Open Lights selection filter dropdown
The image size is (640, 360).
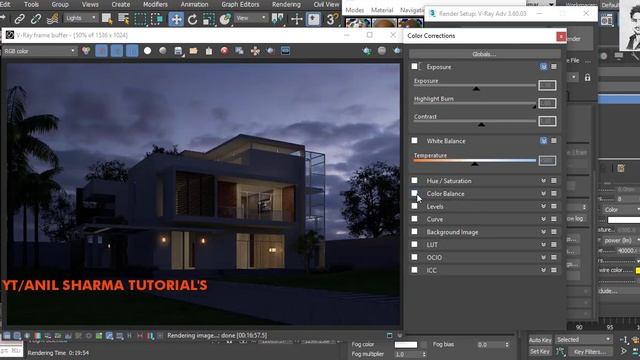click(81, 18)
